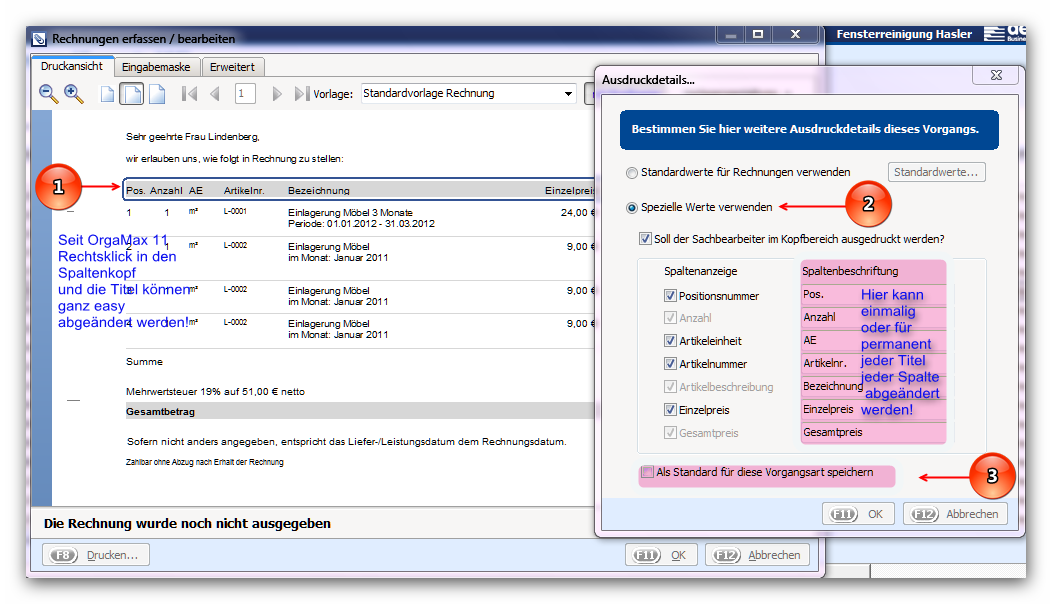
Task: Click the 24,00 € price value
Action: 577,213
